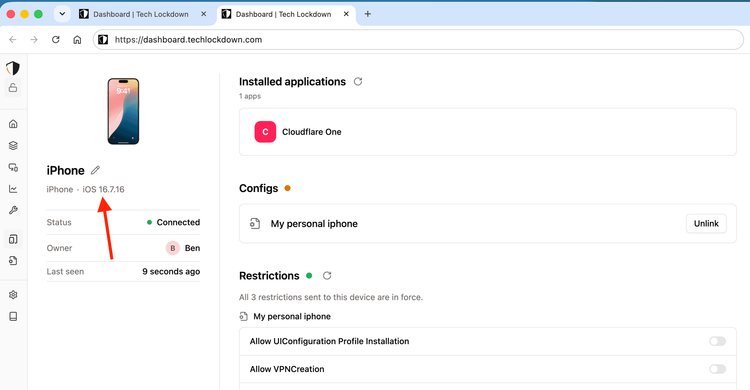Click the Restrictions heading
This screenshot has height=390, width=750.
(x=269, y=276)
